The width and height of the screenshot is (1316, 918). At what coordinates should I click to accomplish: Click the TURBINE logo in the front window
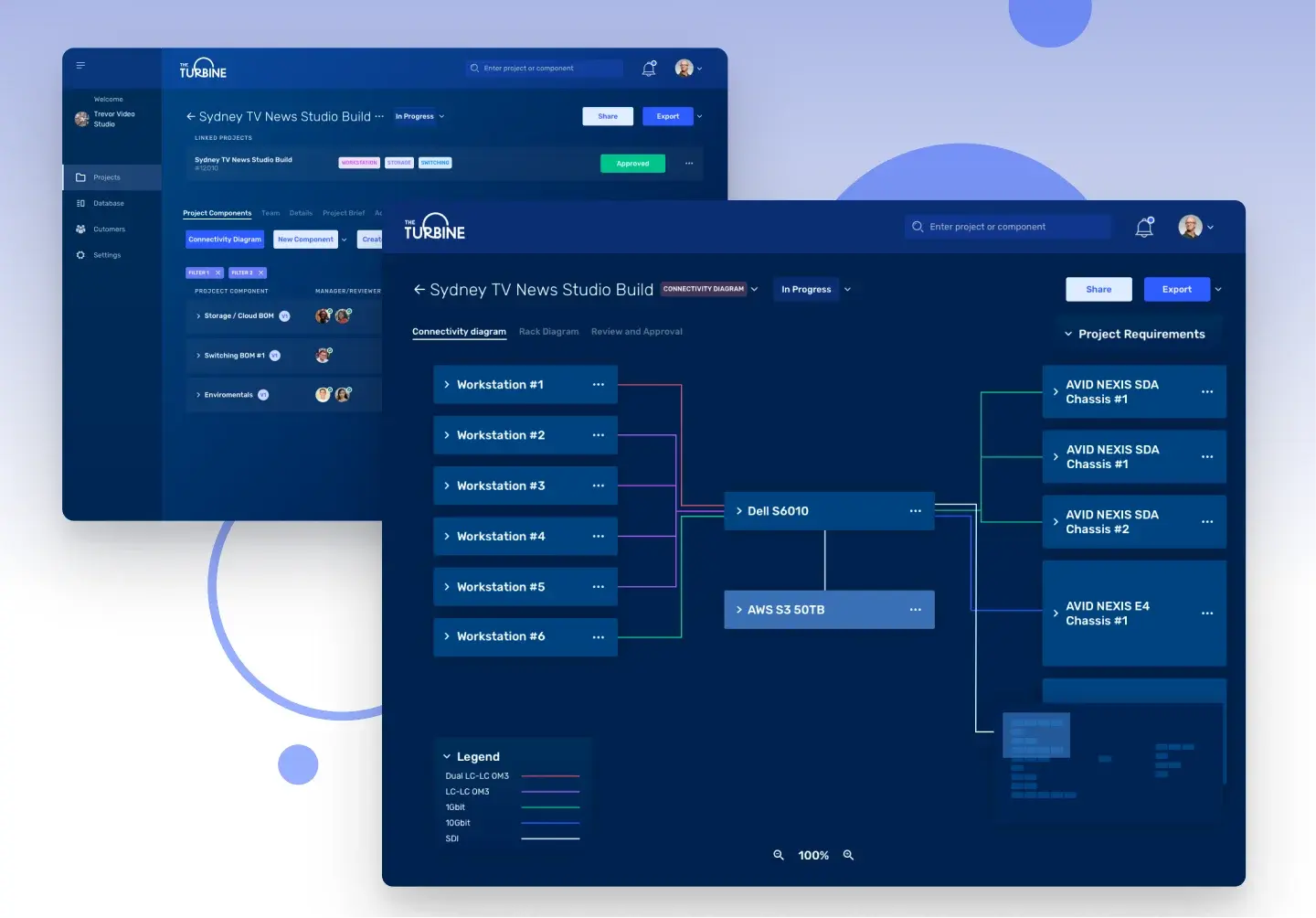coord(435,227)
